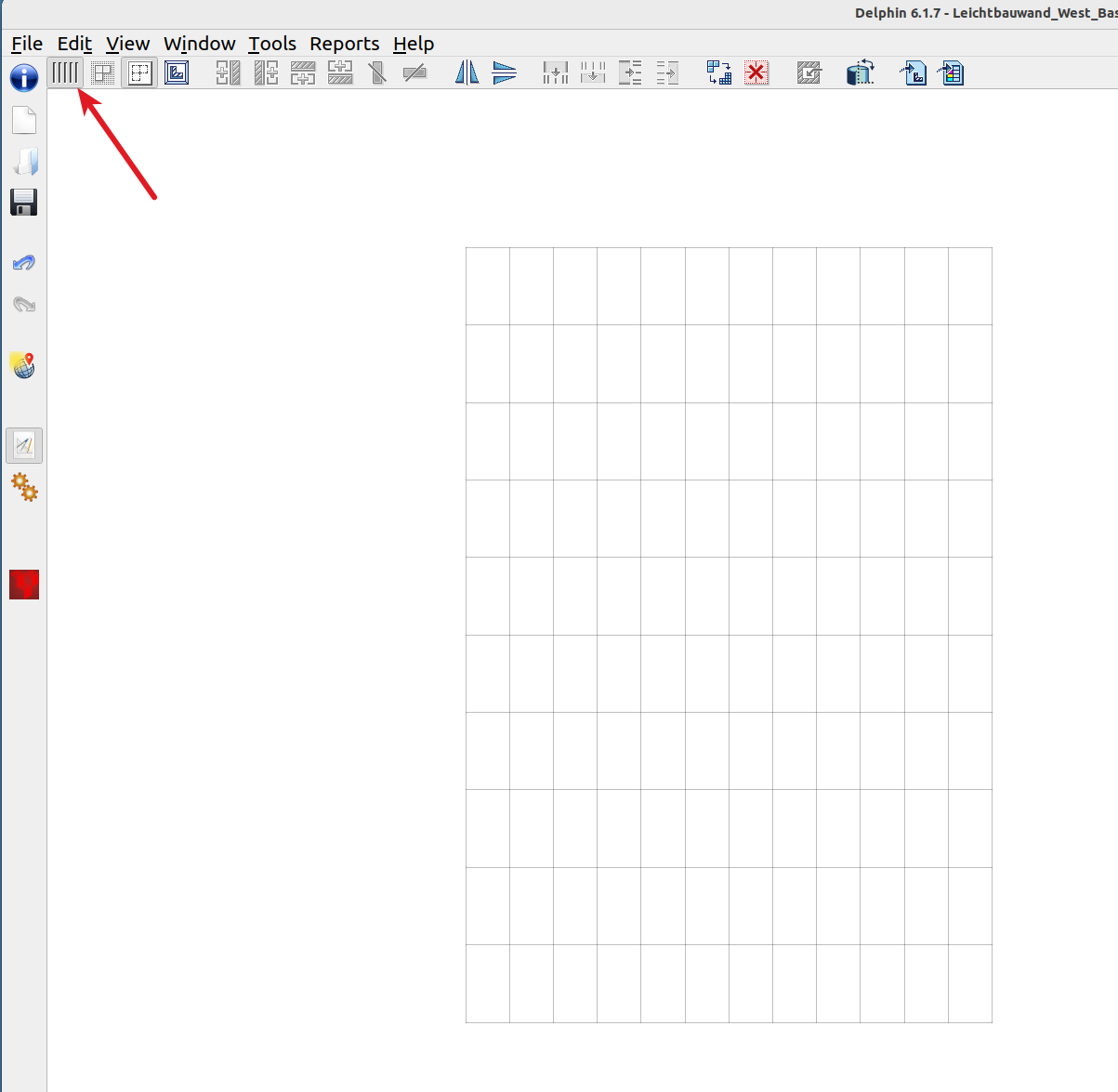This screenshot has height=1092, width=1118.
Task: Click the remove row strikethrough icon
Action: [414, 72]
